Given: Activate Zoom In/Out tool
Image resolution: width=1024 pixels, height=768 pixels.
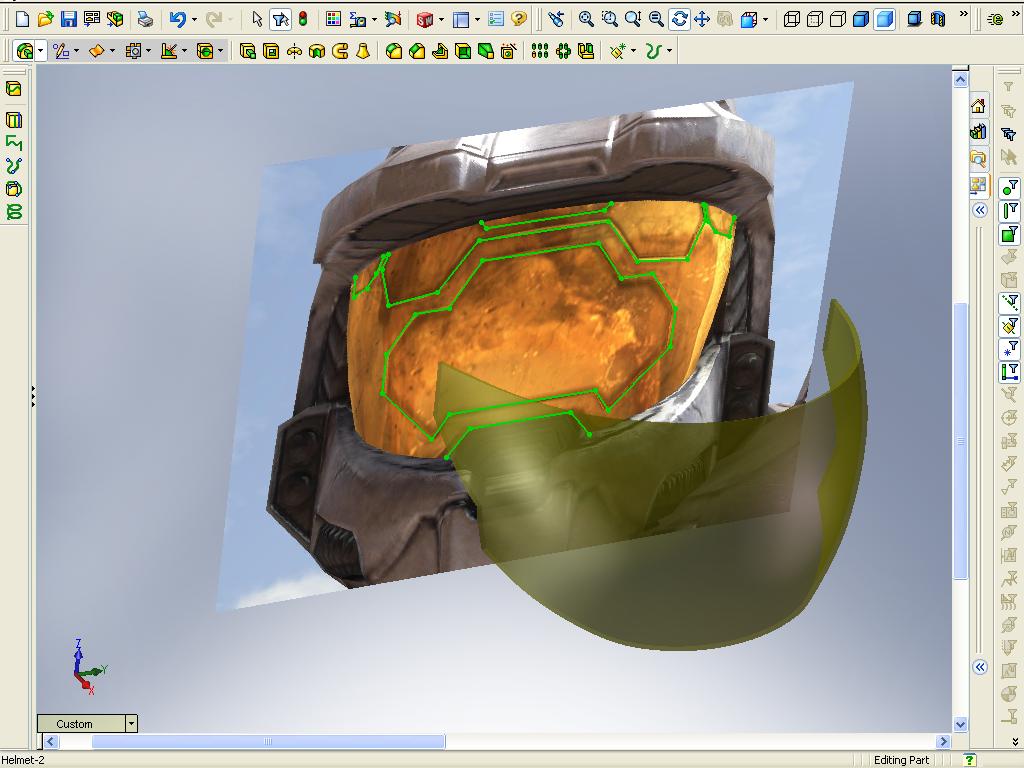Looking at the screenshot, I should coord(633,20).
